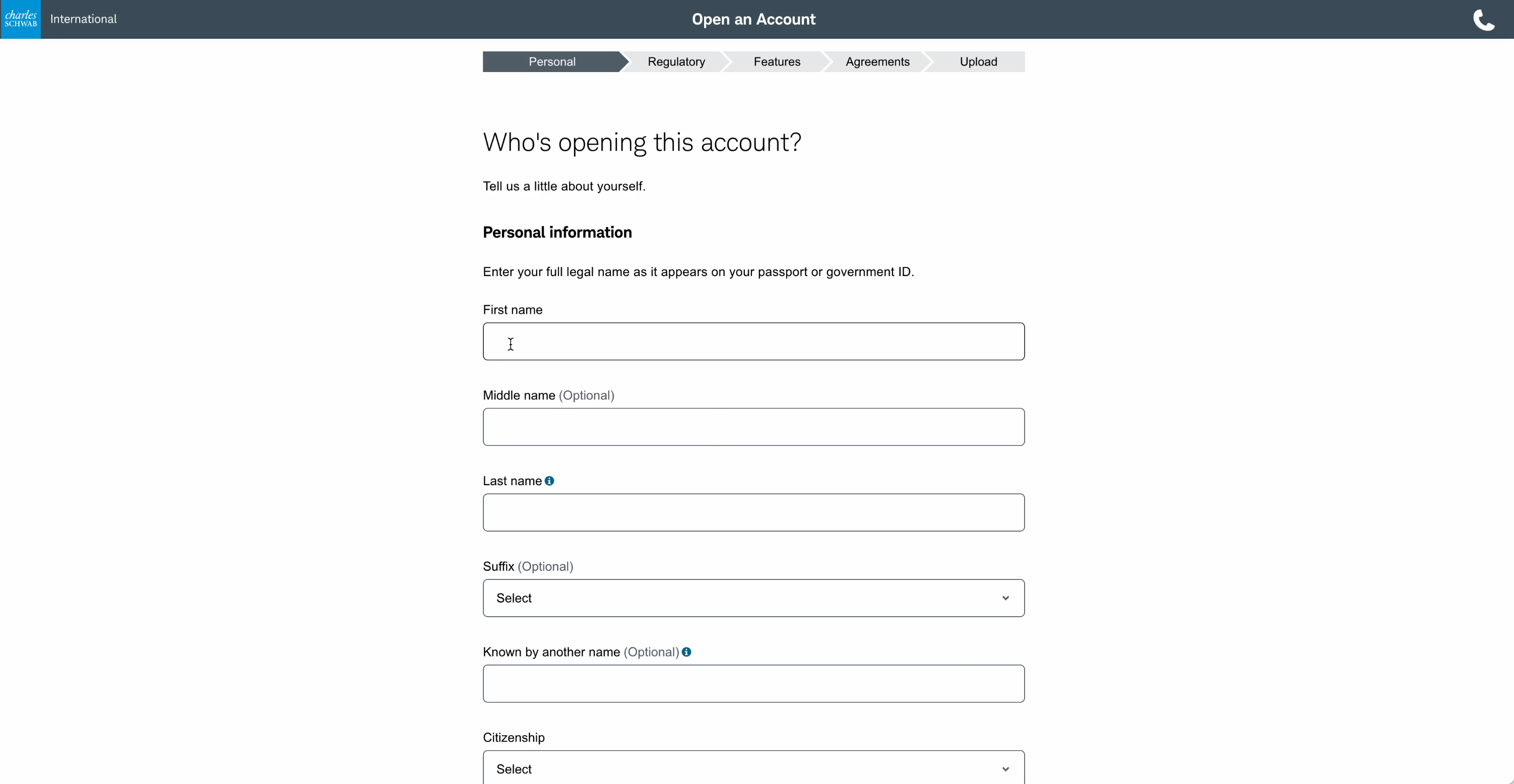The image size is (1514, 784).
Task: Go to the Features step tab
Action: (x=777, y=61)
